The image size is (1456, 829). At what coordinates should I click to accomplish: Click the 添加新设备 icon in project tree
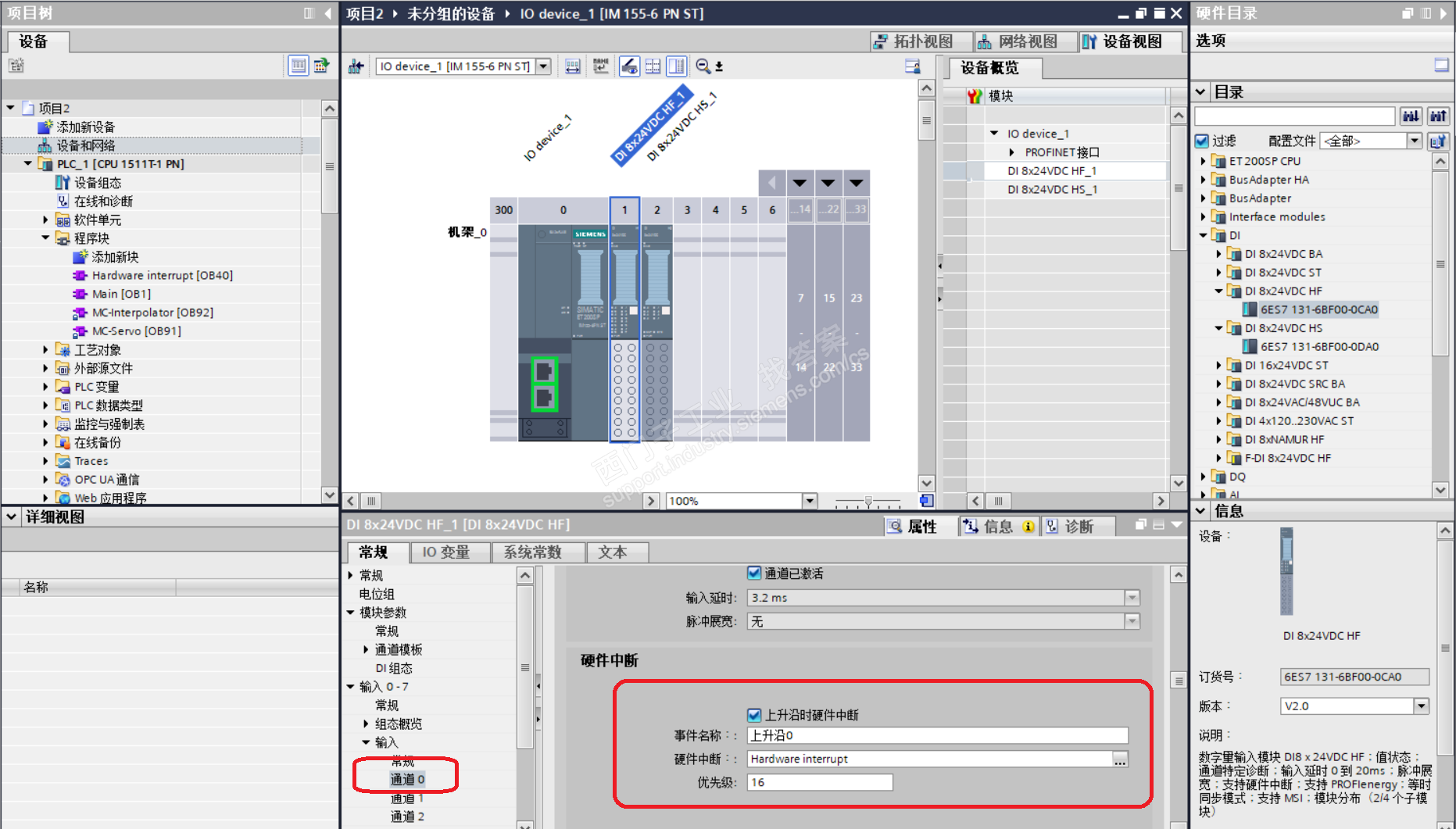pyautogui.click(x=45, y=127)
